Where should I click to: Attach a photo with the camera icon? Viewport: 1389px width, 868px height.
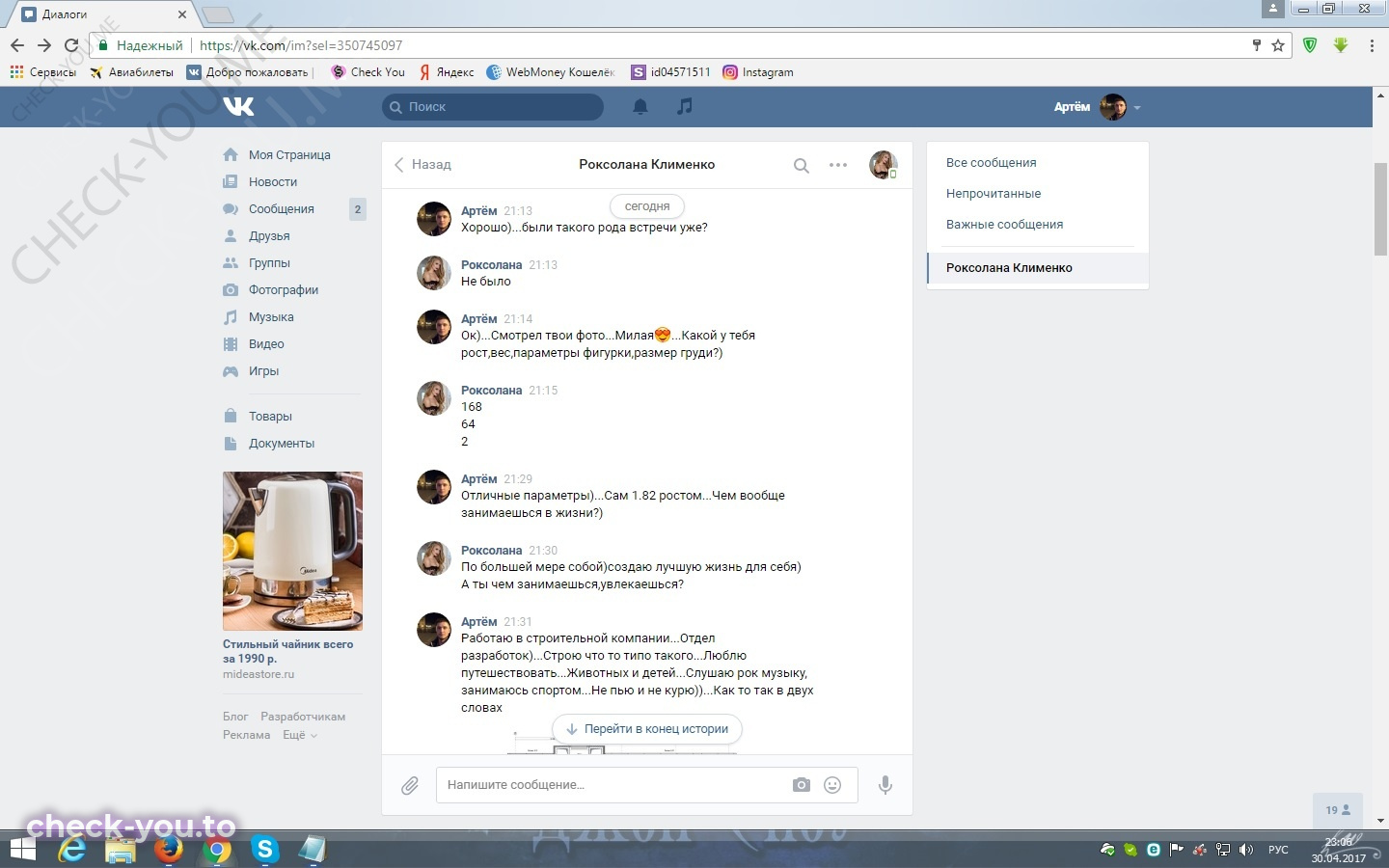802,785
